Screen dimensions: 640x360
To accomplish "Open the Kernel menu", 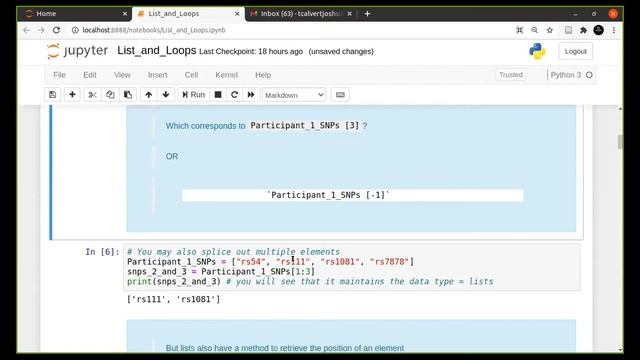I will (x=227, y=75).
